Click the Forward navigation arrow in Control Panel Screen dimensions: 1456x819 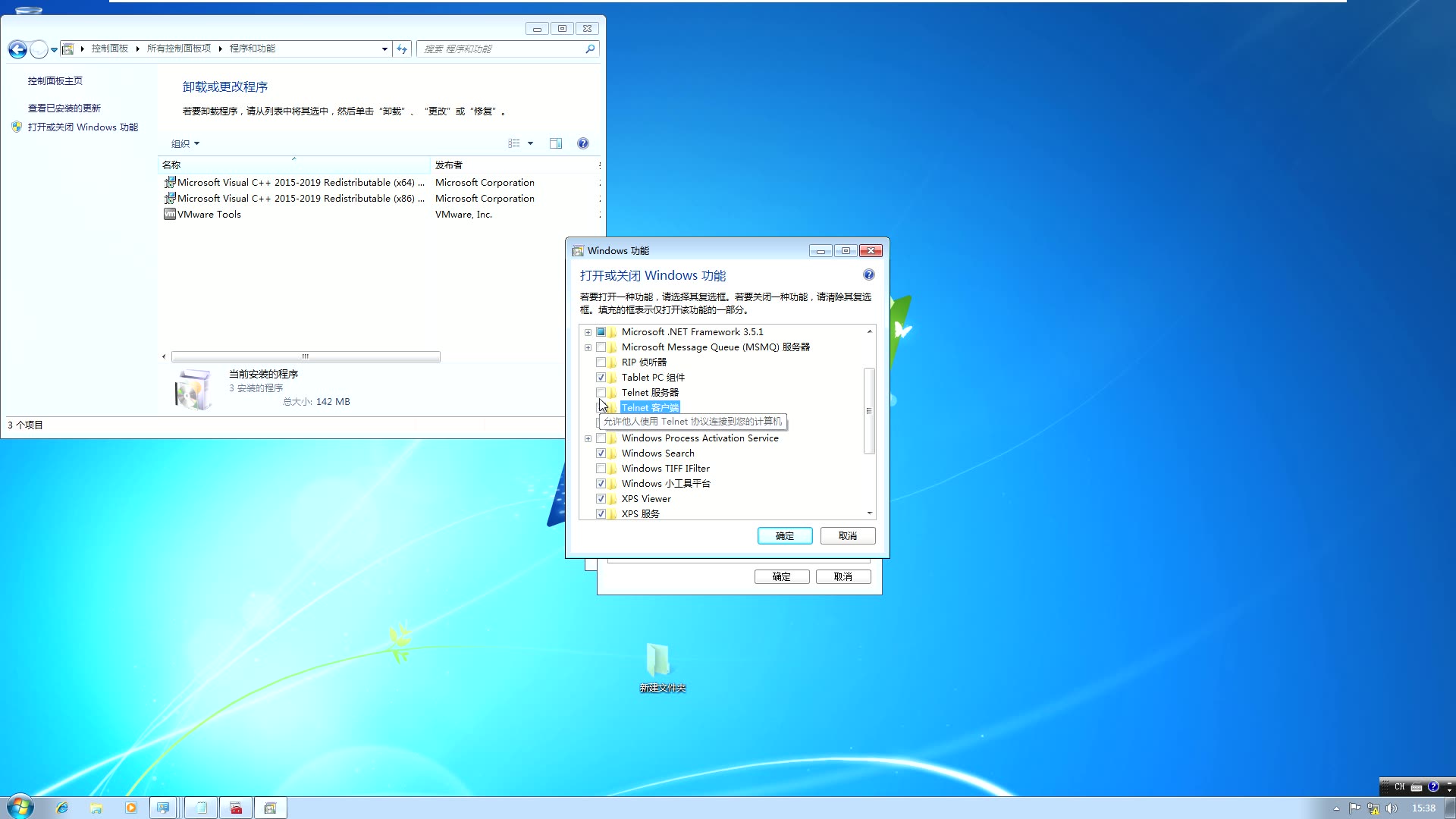pyautogui.click(x=39, y=49)
